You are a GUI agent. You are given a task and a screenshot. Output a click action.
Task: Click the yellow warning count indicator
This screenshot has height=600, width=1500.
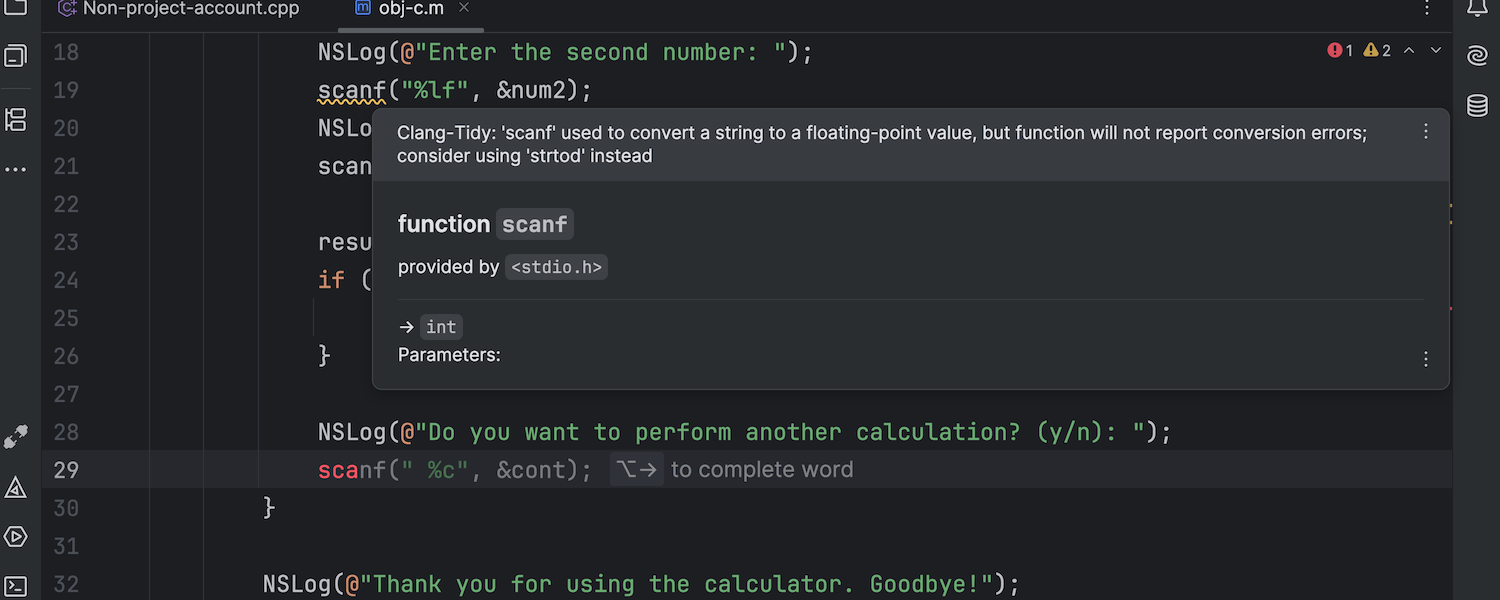[x=1377, y=50]
